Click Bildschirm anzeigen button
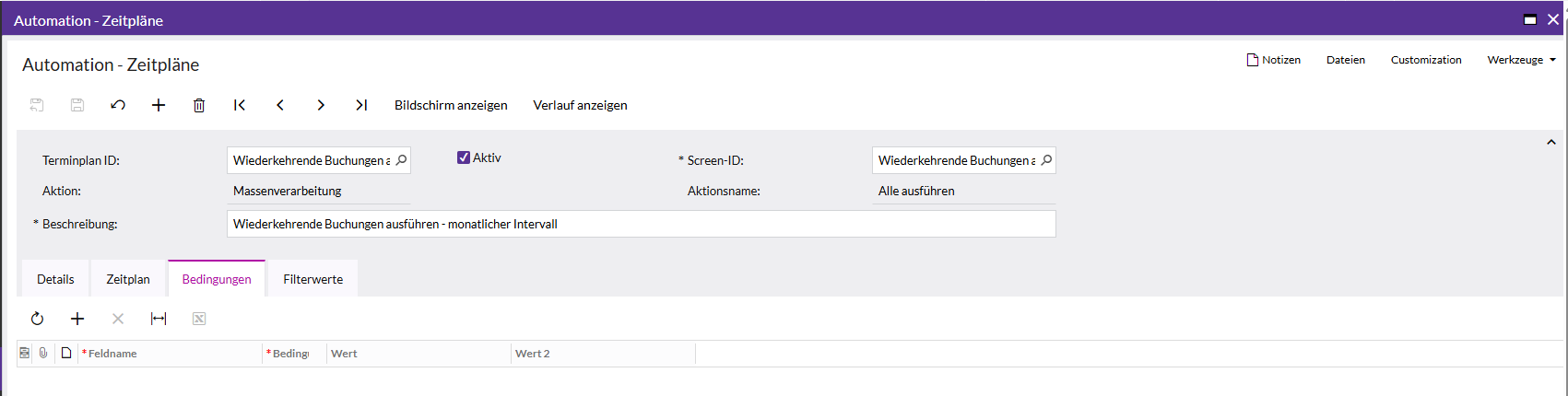 [x=451, y=105]
